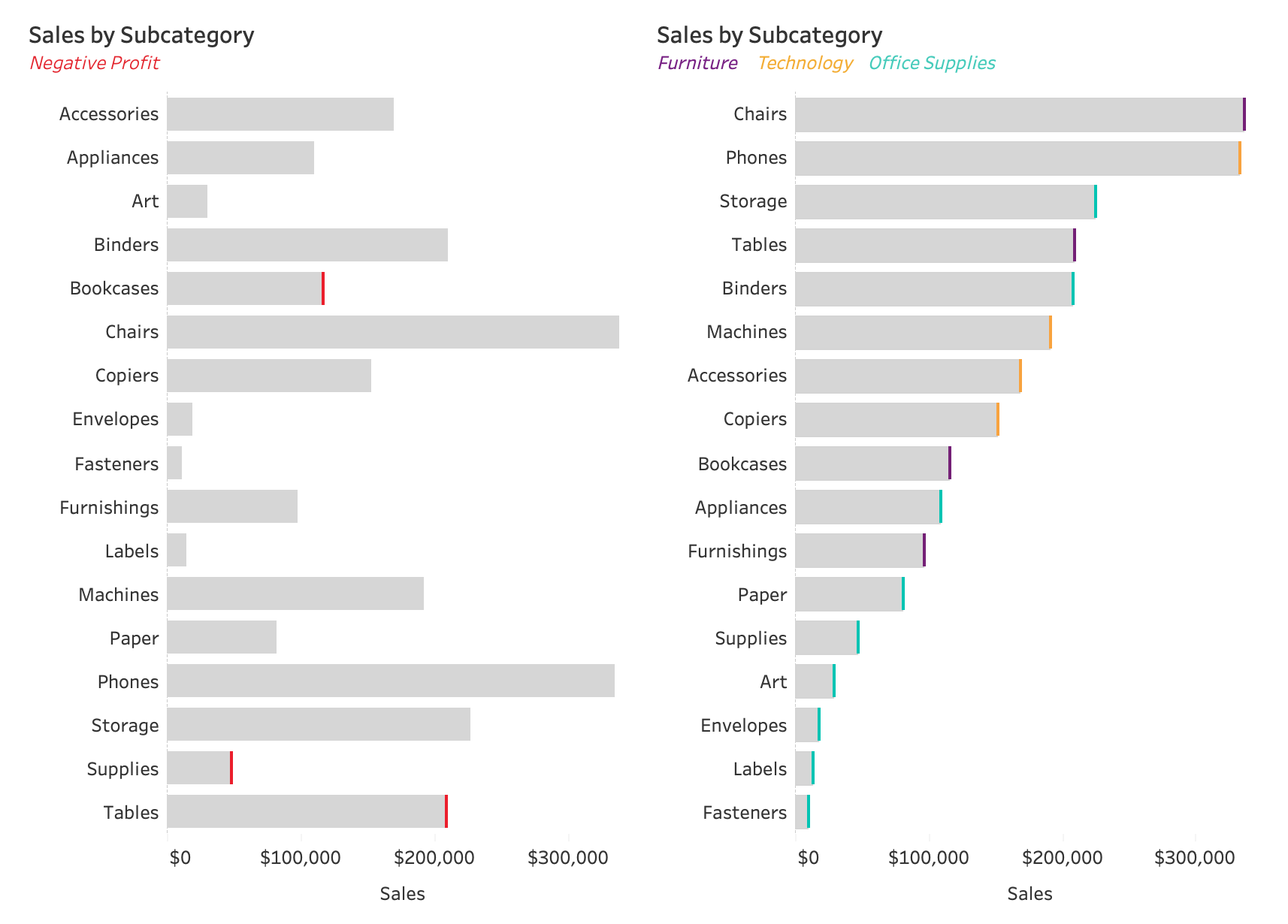Click the Sales axis title under the left chart
This screenshot has width=1288, height=924.
coord(402,894)
